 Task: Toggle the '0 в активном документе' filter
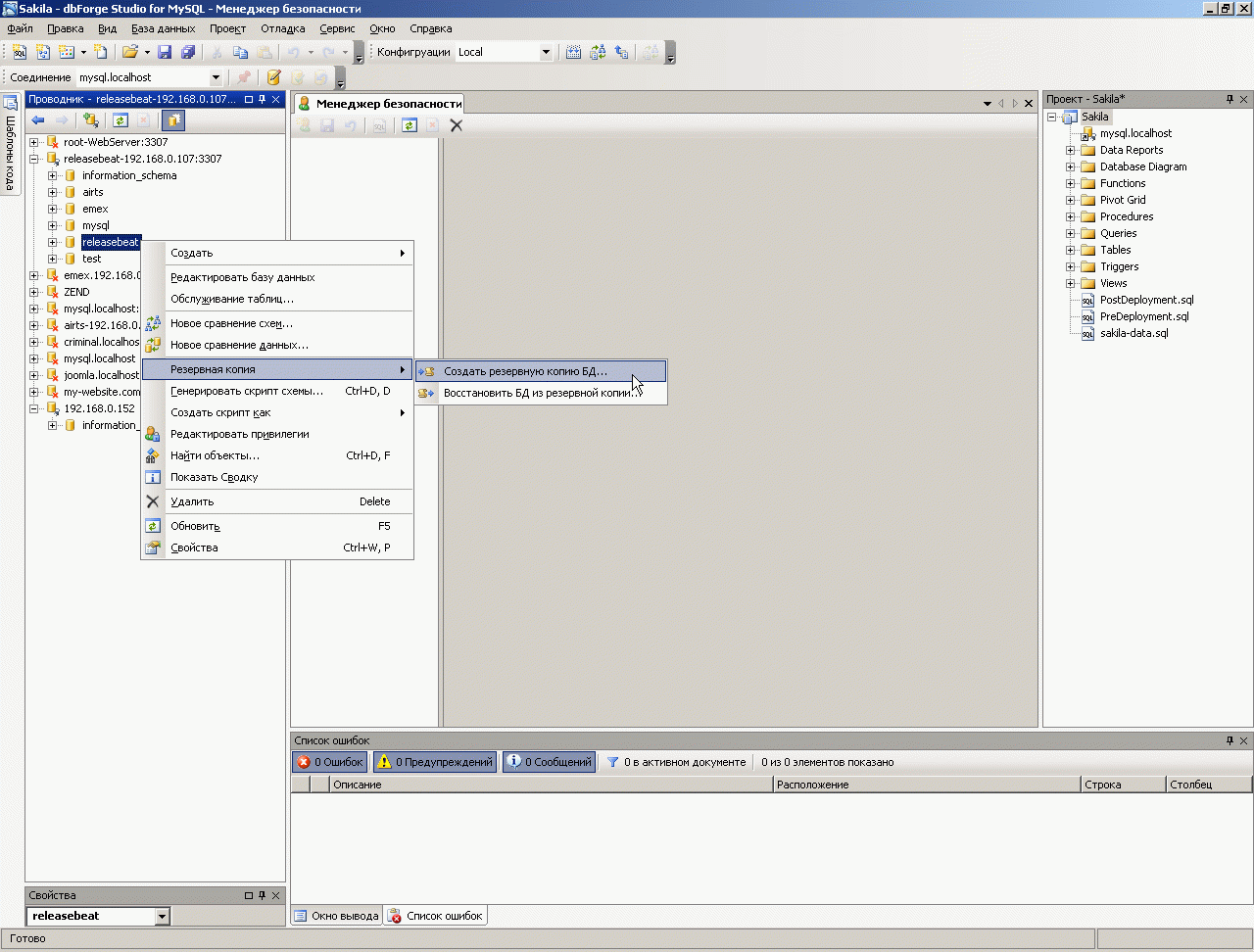676,762
